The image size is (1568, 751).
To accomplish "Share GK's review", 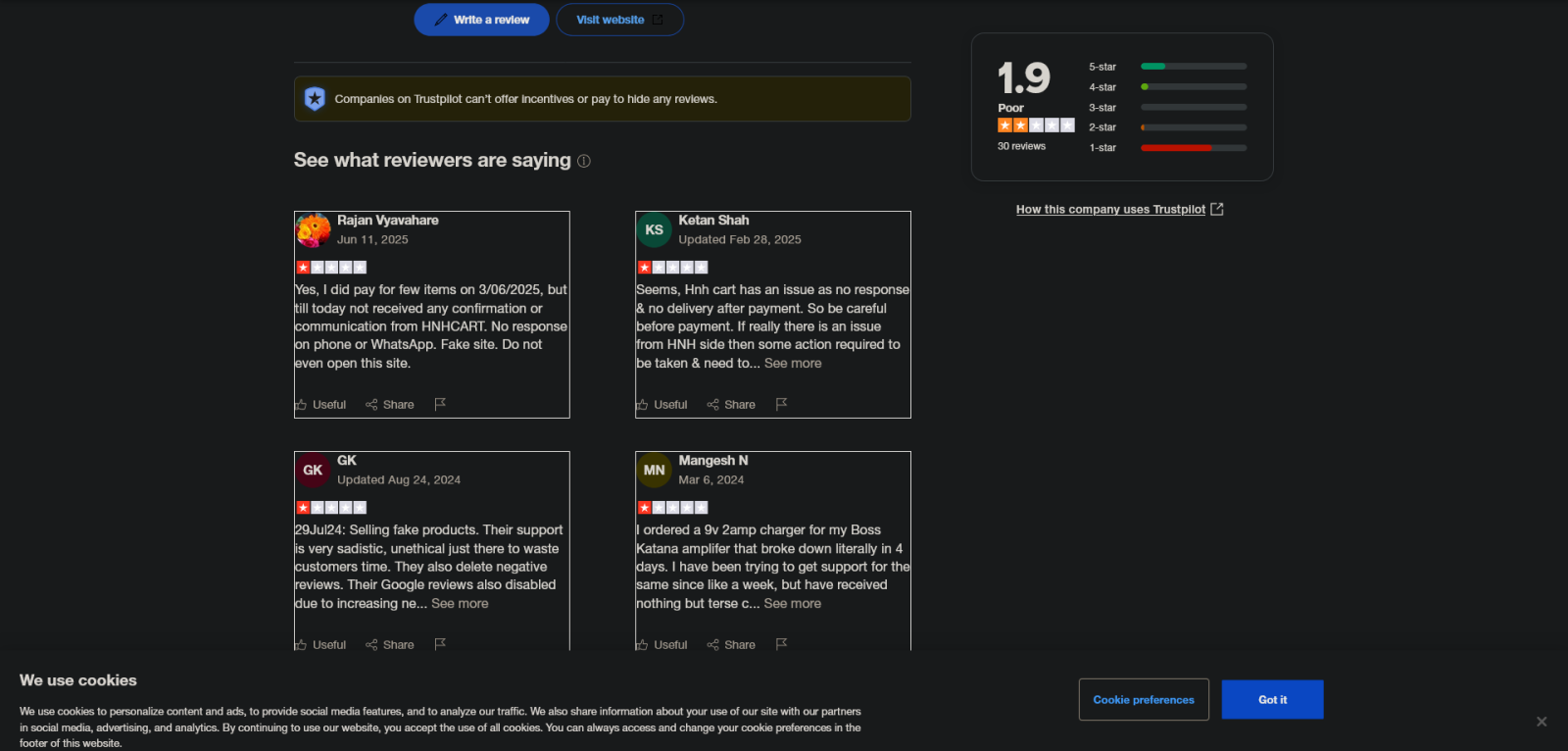I will (x=390, y=645).
